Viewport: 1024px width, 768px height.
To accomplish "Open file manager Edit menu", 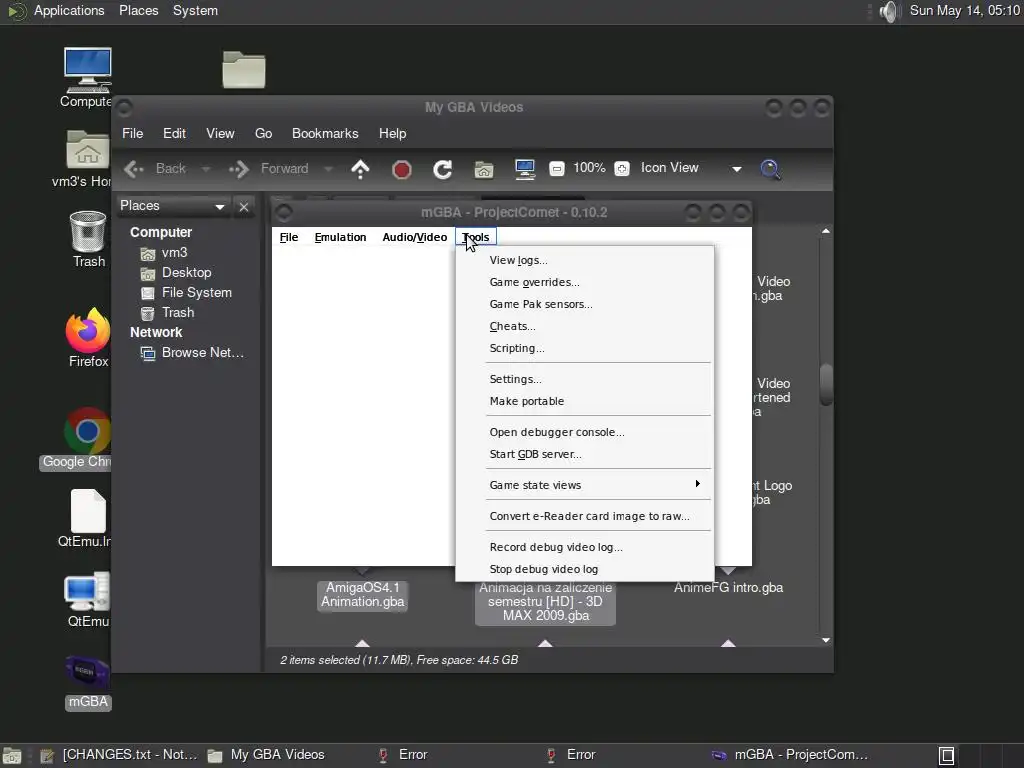I will tap(174, 133).
